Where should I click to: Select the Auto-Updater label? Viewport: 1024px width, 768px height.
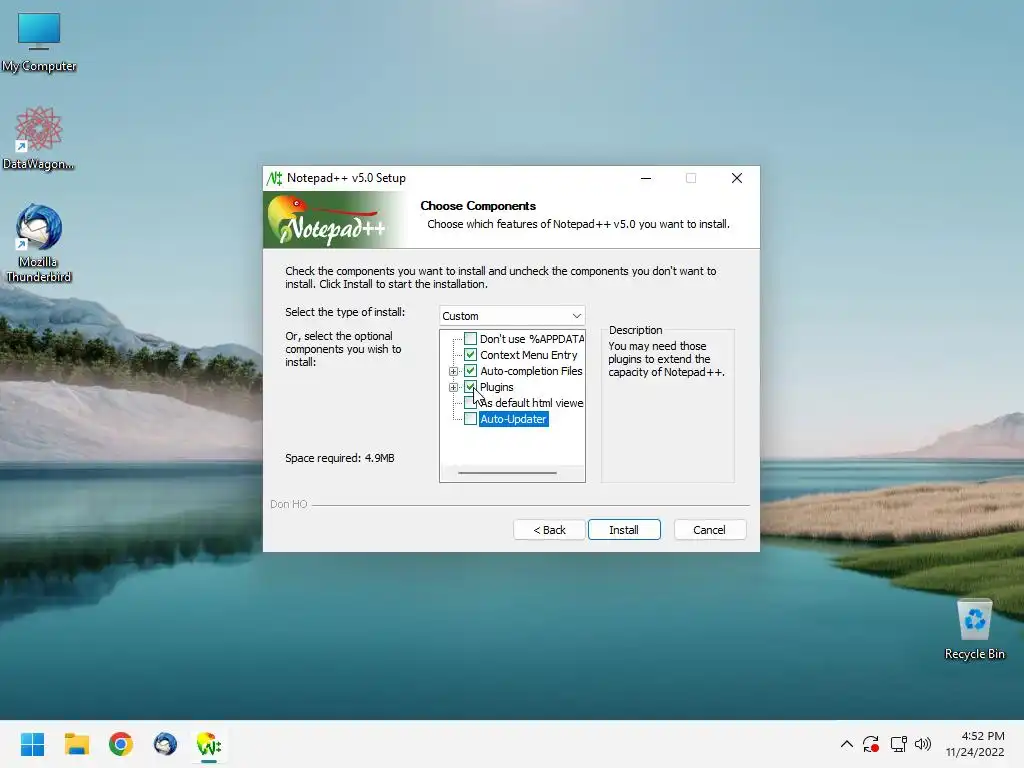point(513,419)
